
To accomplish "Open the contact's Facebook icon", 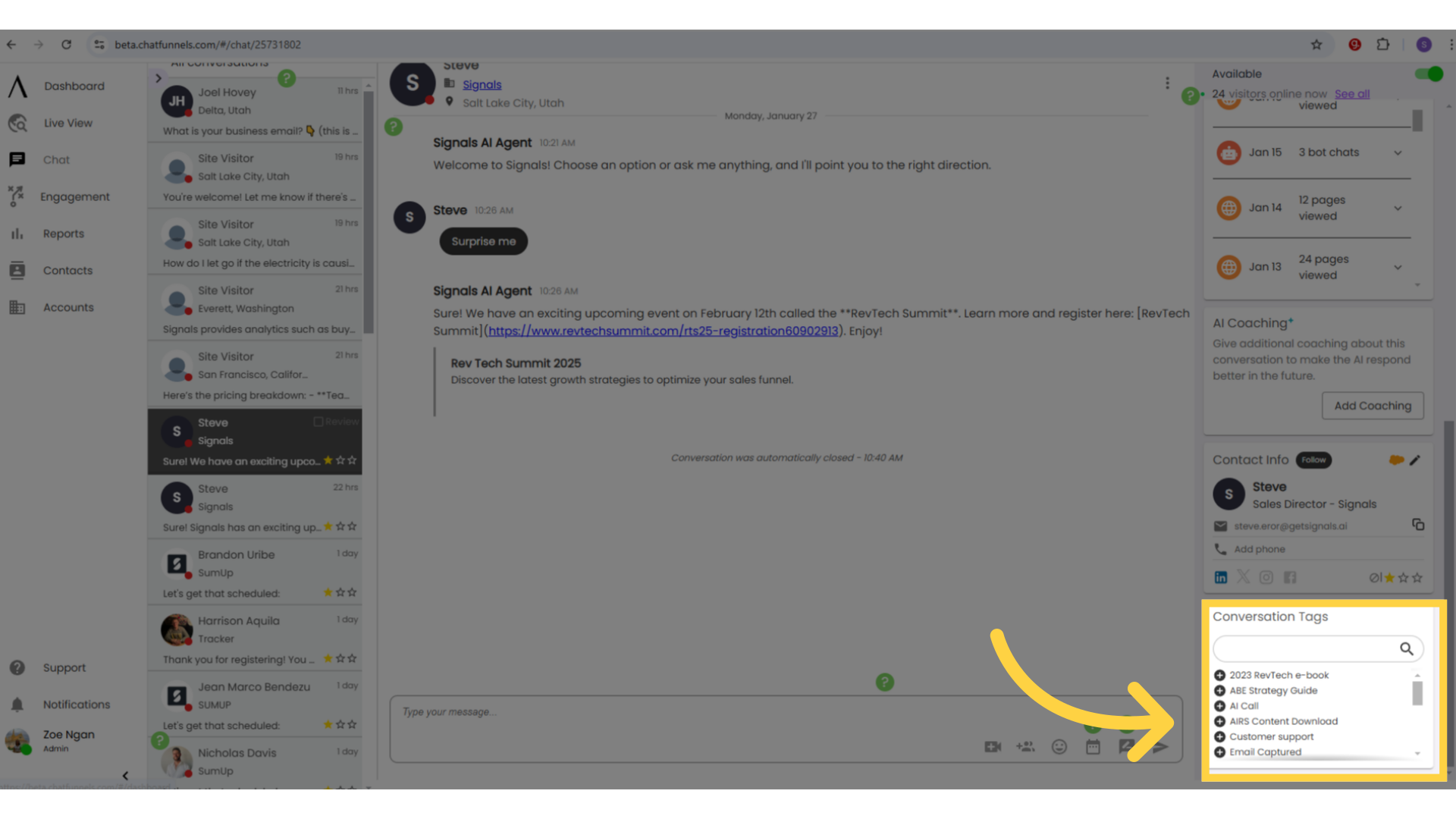I will coord(1290,578).
